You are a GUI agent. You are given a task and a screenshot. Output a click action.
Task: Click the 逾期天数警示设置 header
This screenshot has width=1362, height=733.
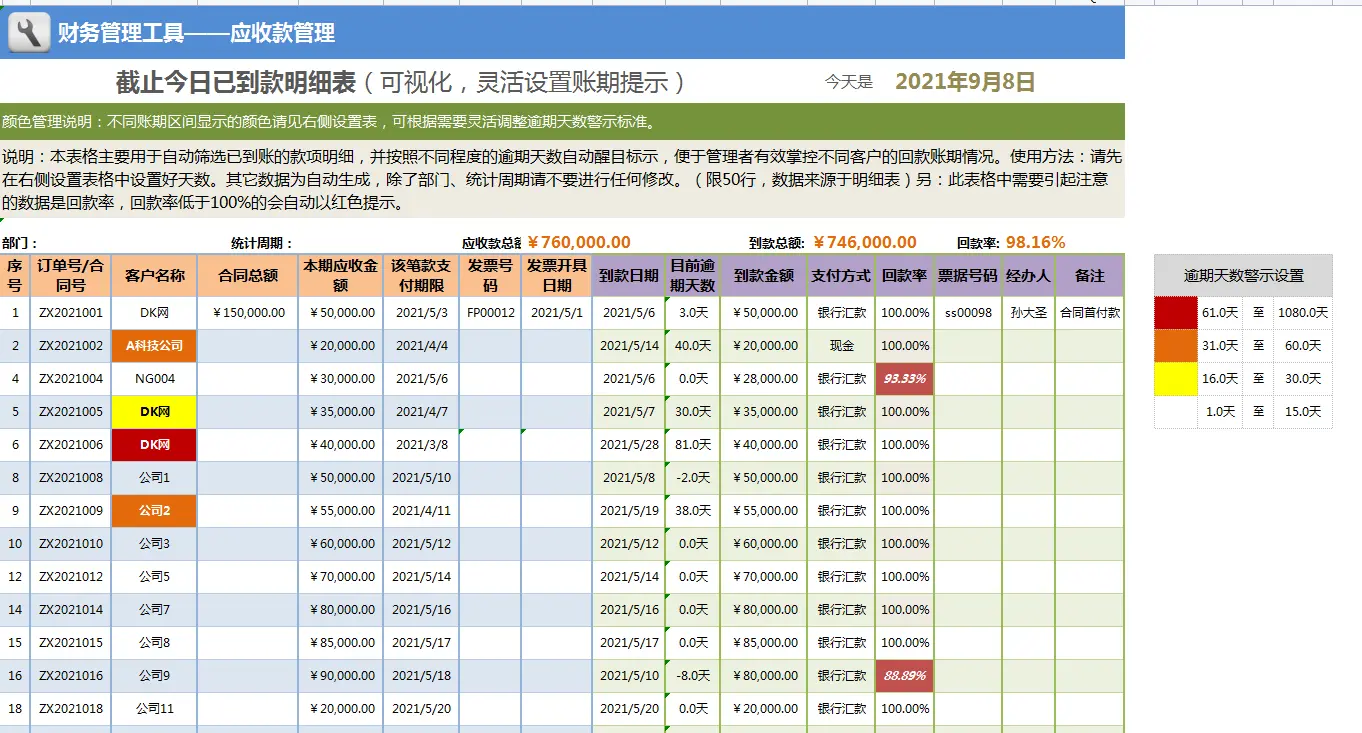pyautogui.click(x=1243, y=275)
